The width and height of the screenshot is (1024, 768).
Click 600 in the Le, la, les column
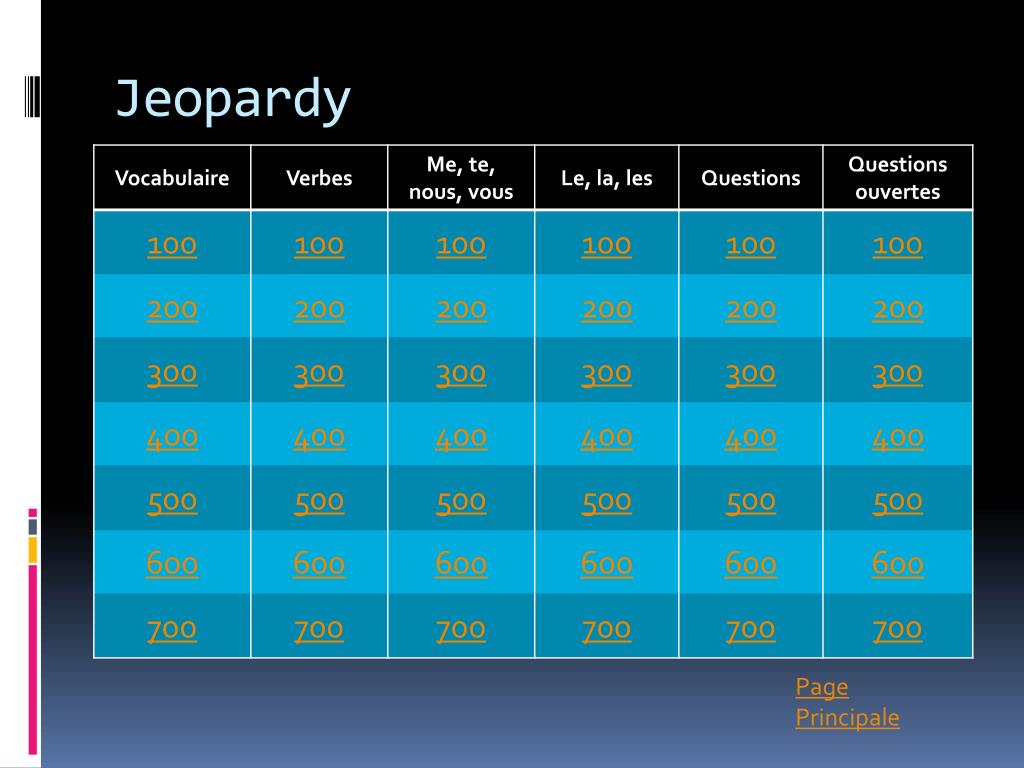607,564
